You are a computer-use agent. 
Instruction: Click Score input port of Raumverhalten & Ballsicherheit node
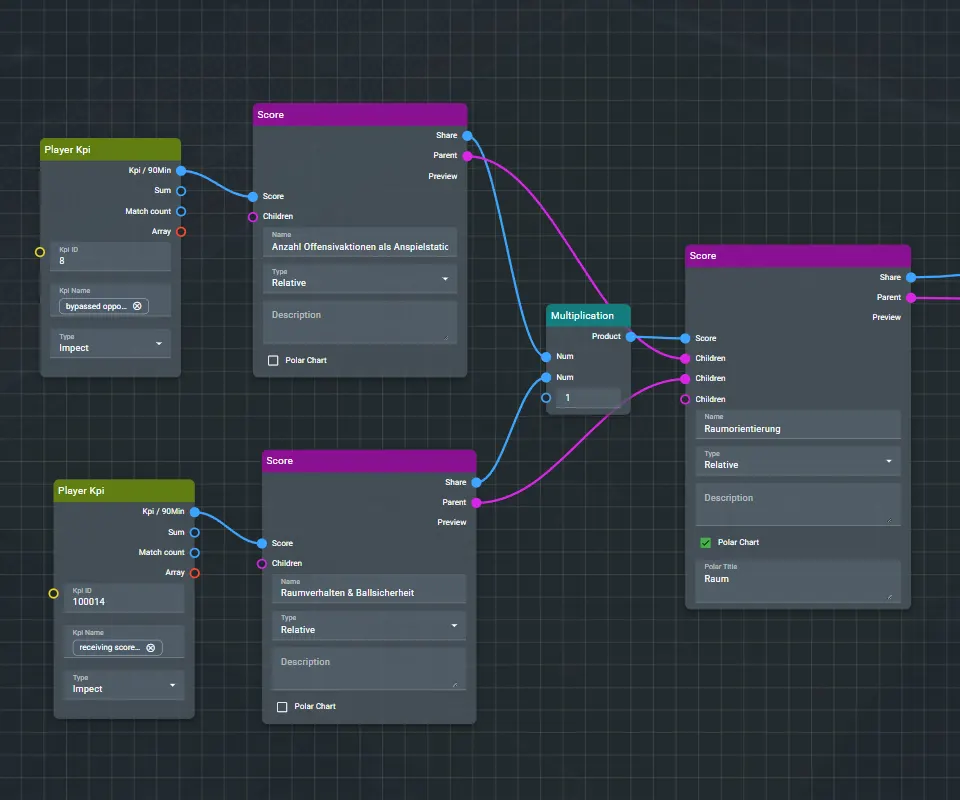point(262,544)
